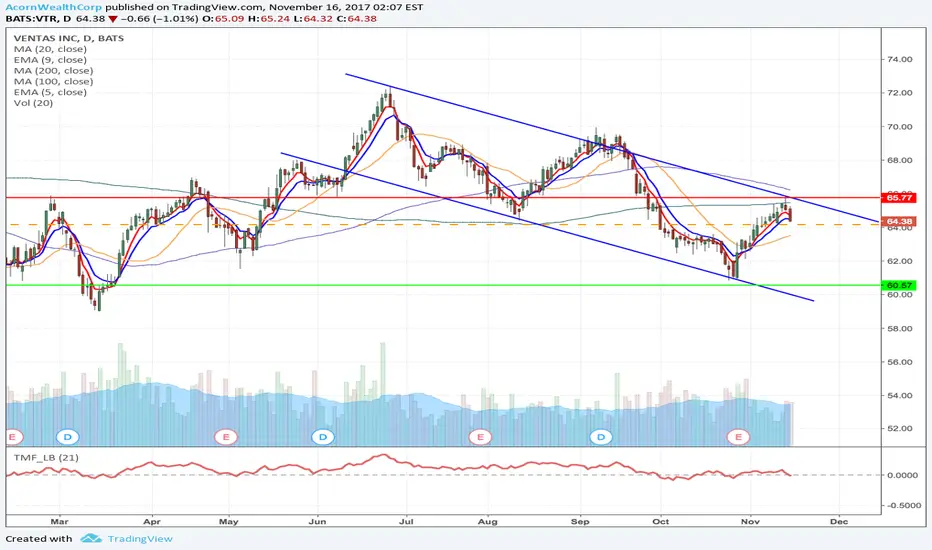
Task: Click the 52.00 price axis value
Action: (x=899, y=428)
